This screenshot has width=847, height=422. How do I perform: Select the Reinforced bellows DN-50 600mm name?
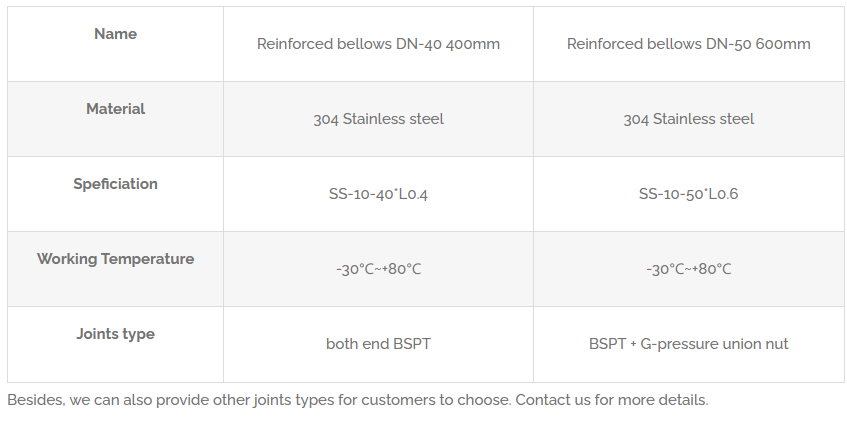[x=688, y=44]
